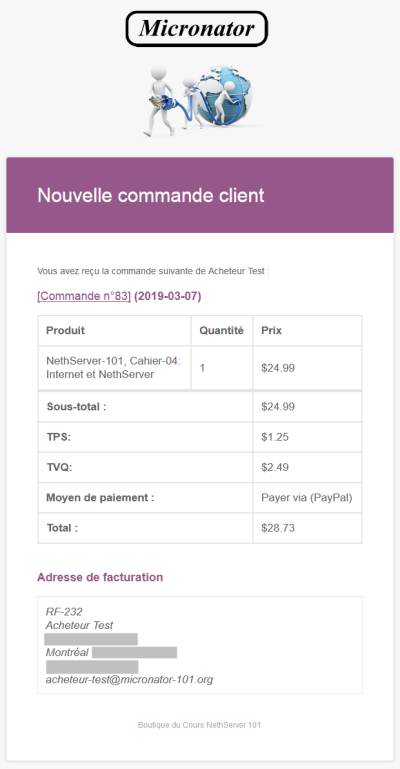Click the TVQ amount $2.49

point(275,467)
